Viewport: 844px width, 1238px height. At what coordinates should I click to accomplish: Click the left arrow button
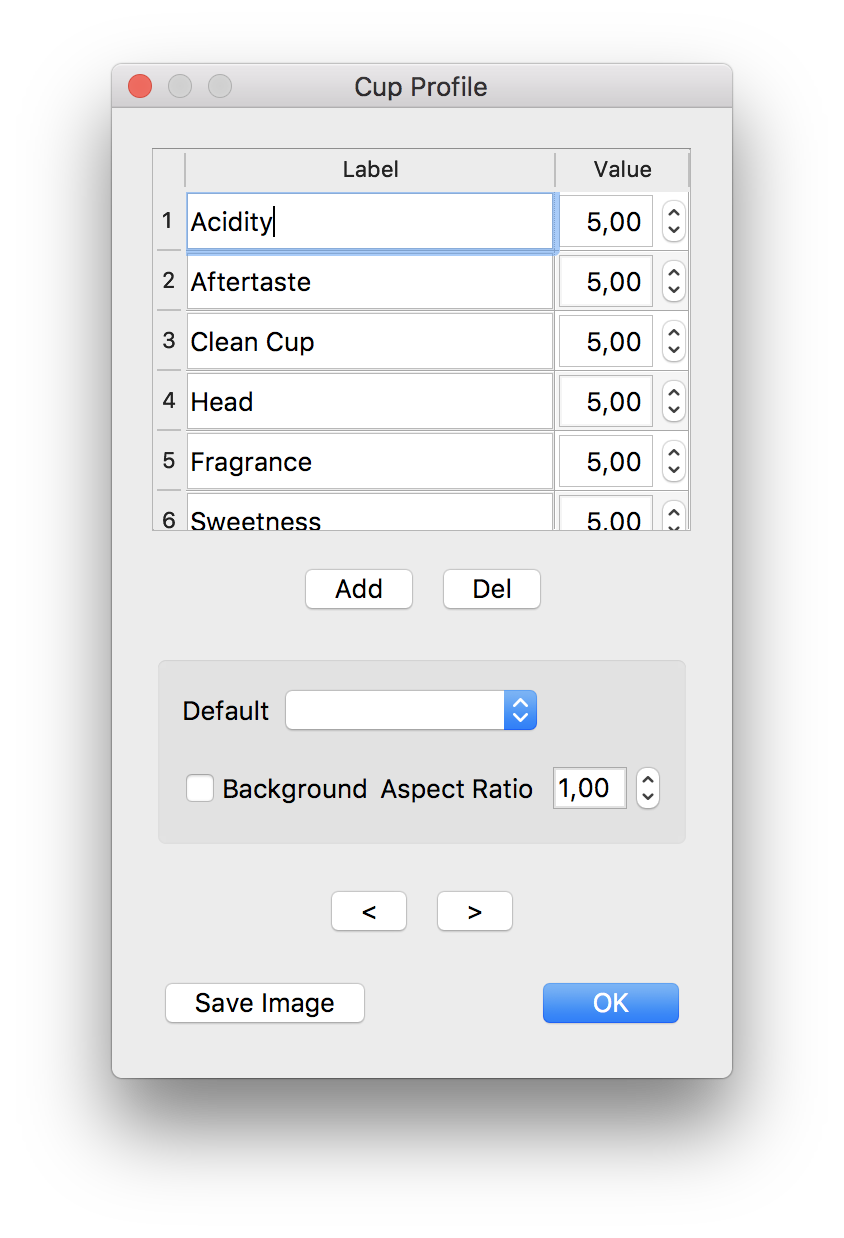click(369, 912)
